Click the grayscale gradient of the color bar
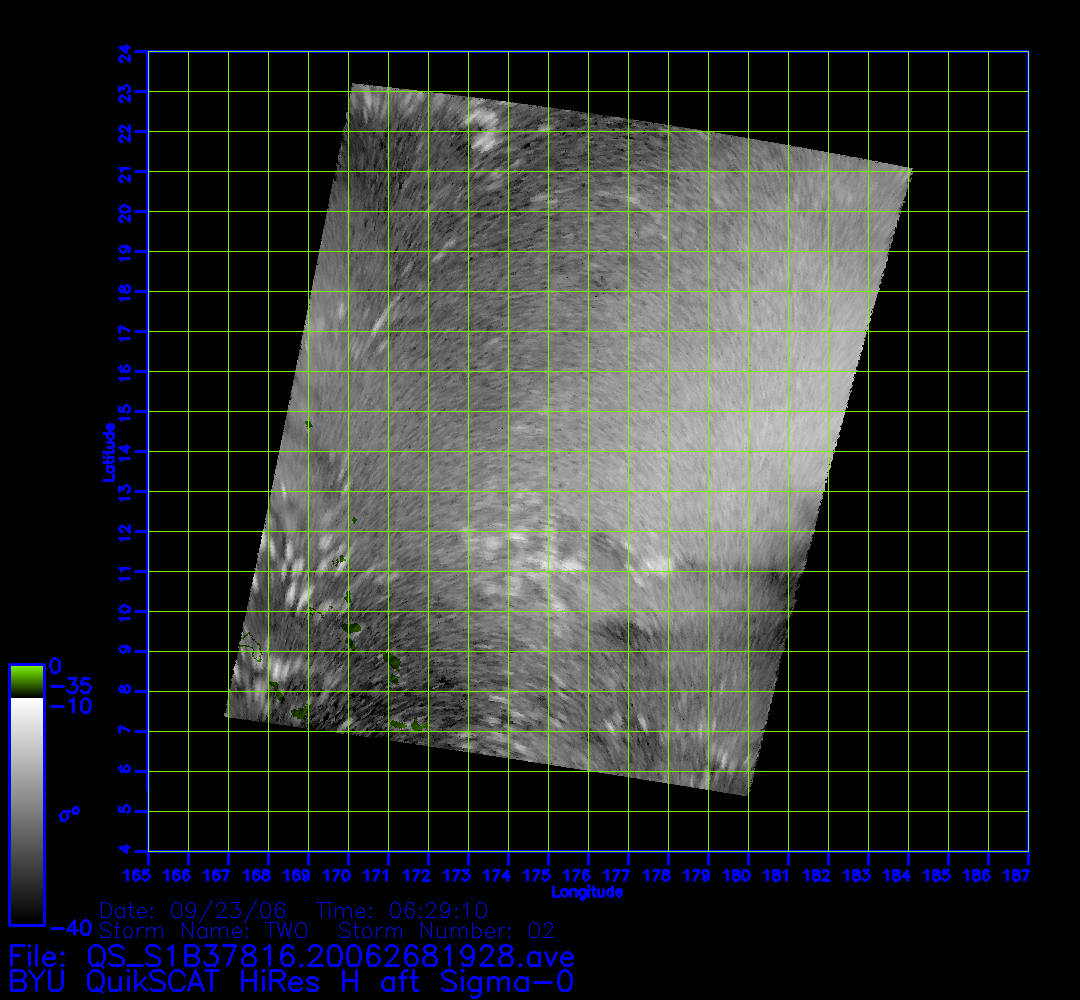This screenshot has width=1080, height=1000. click(x=26, y=810)
